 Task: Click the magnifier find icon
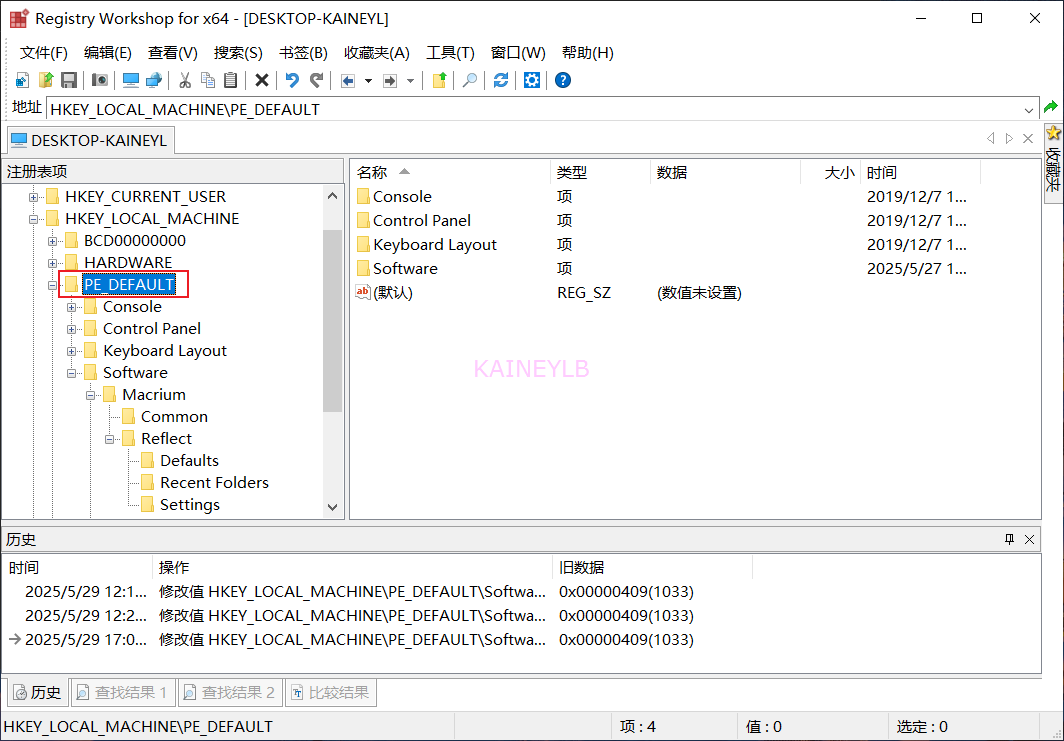[x=470, y=80]
